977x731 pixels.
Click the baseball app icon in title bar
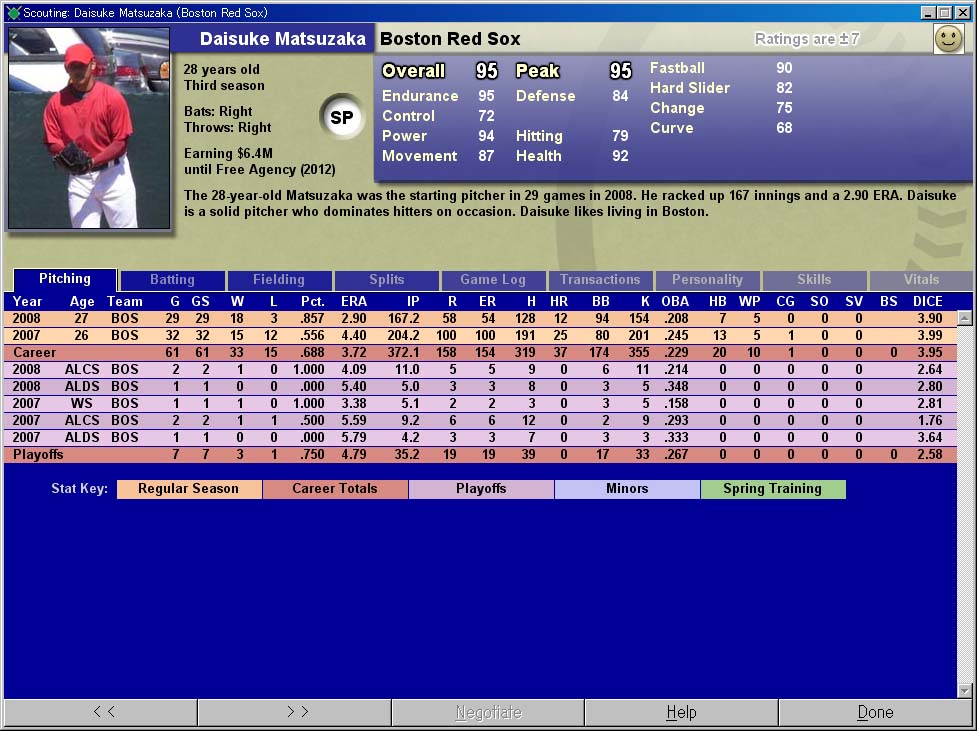click(x=13, y=13)
